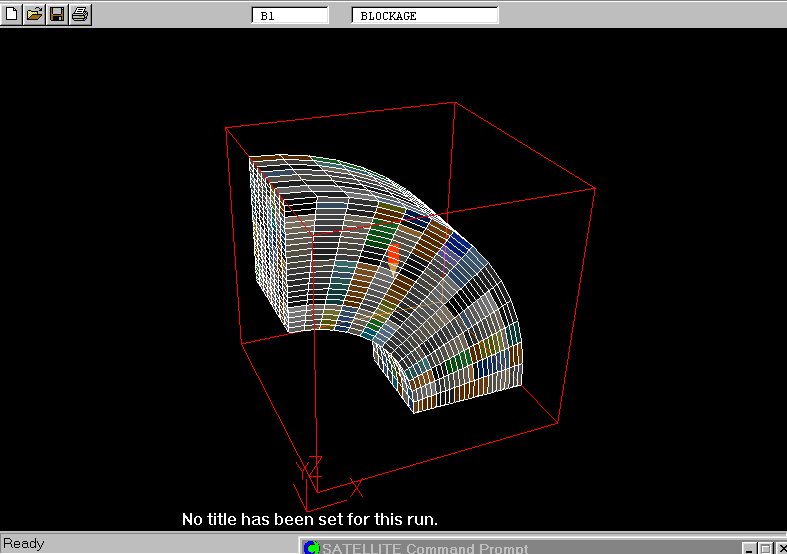This screenshot has height=554, width=787.
Task: Select the BLOCKAGE type field
Action: coord(424,16)
